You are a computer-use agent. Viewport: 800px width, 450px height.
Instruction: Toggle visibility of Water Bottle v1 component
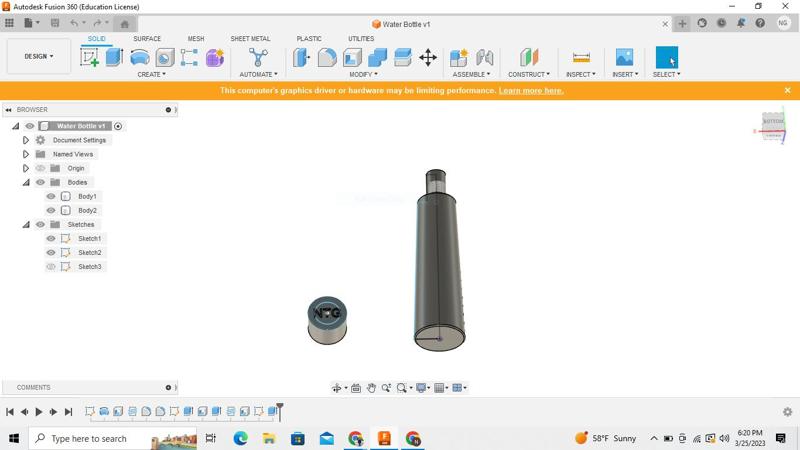[x=30, y=126]
